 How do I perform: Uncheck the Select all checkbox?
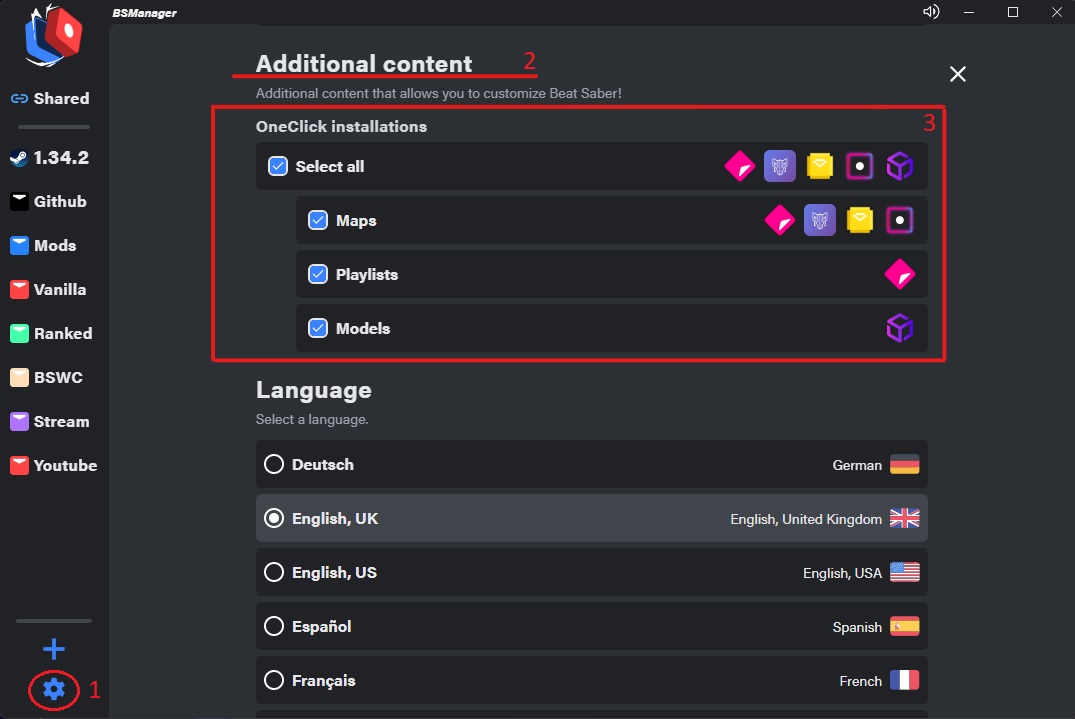(x=278, y=166)
